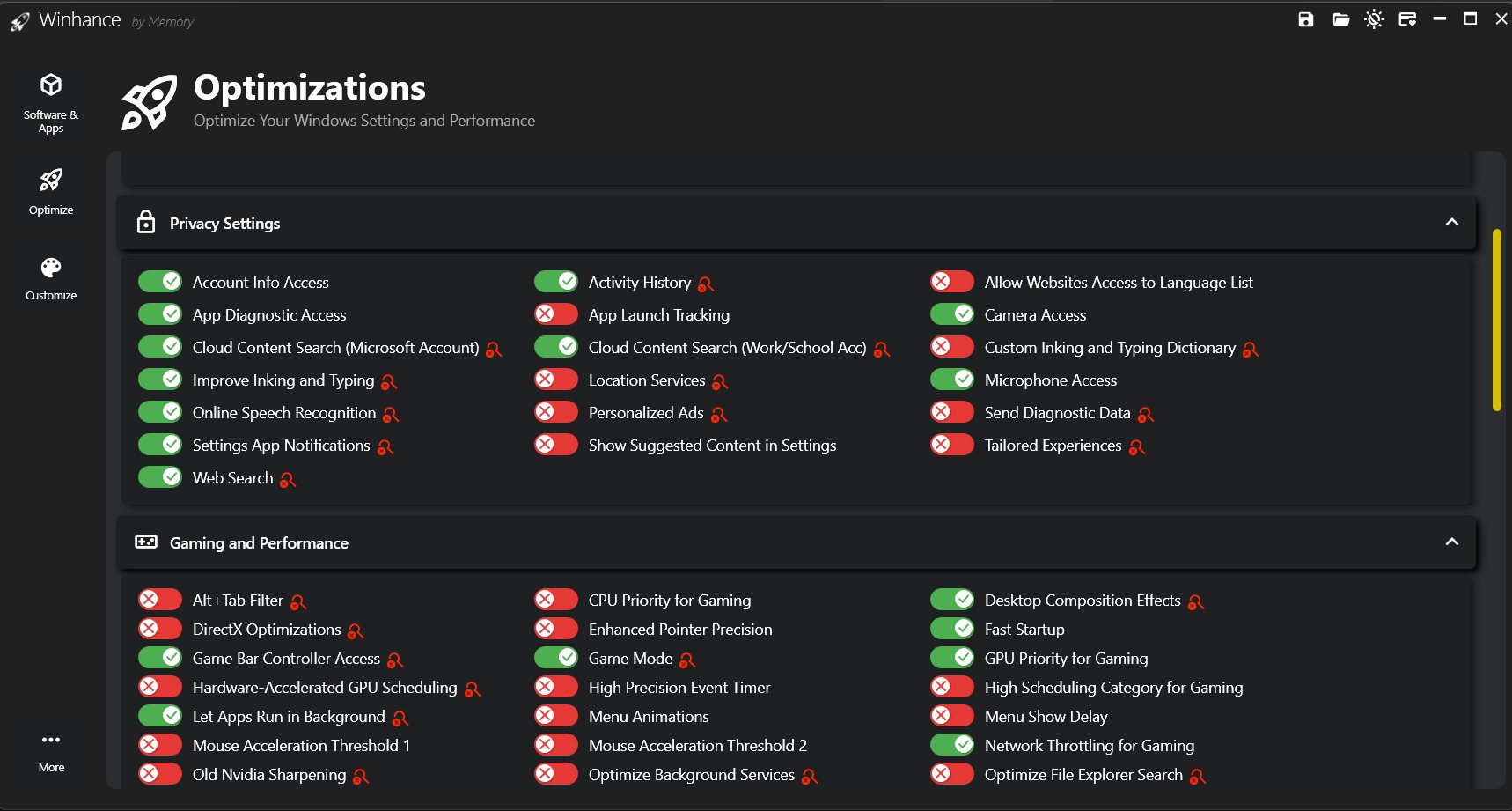Viewport: 1512px width, 811px height.
Task: Select the Optimize sidebar tab
Action: point(51,191)
